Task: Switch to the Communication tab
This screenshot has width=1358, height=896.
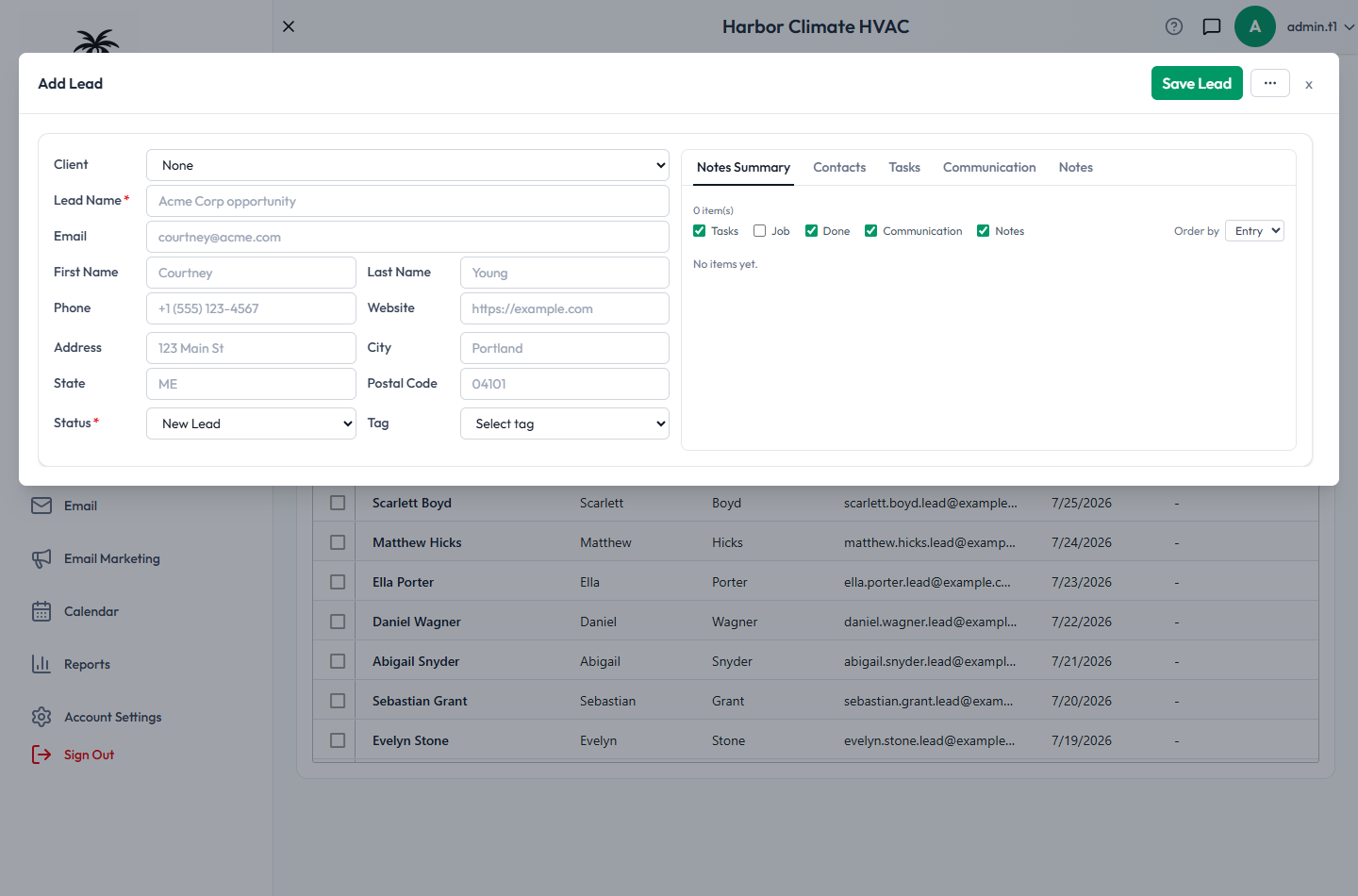Action: click(989, 167)
